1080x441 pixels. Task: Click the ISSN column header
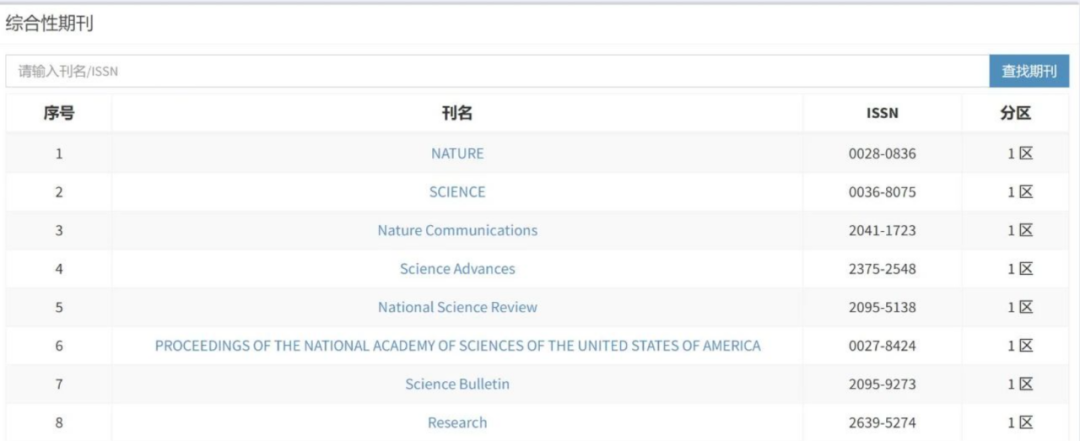(882, 114)
